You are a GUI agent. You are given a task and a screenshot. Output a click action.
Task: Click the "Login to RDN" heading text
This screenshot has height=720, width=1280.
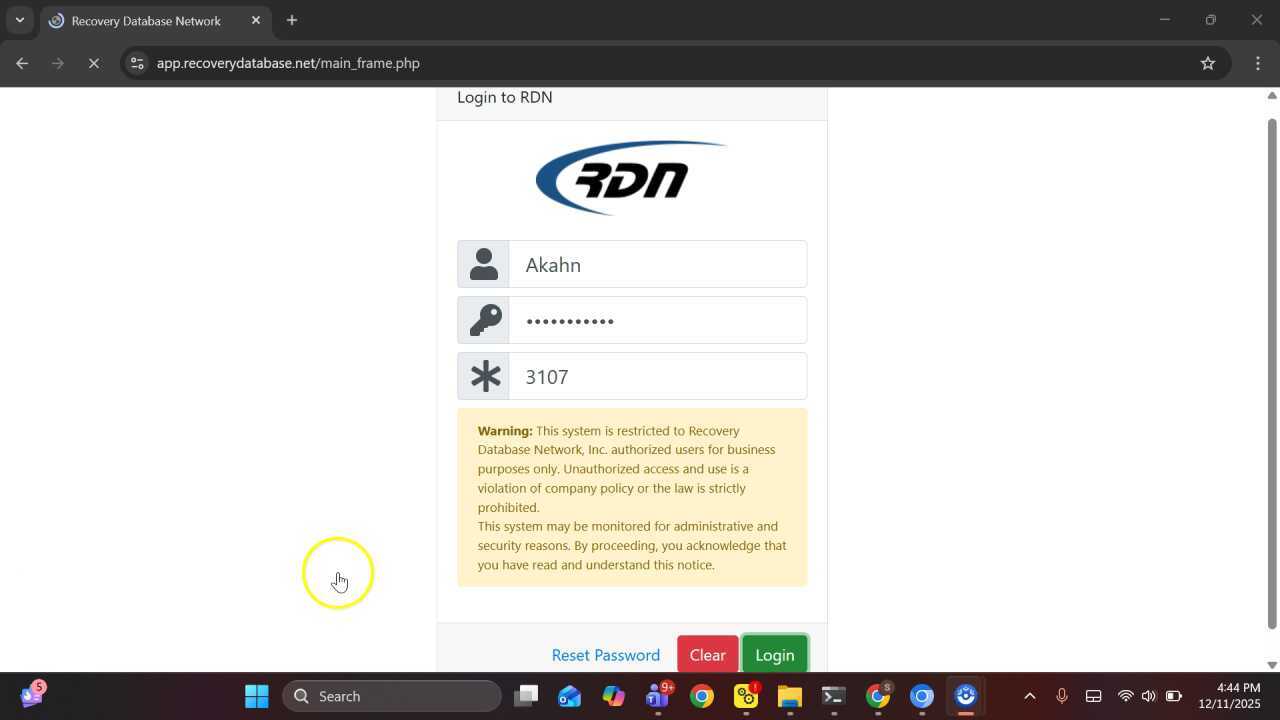(505, 97)
